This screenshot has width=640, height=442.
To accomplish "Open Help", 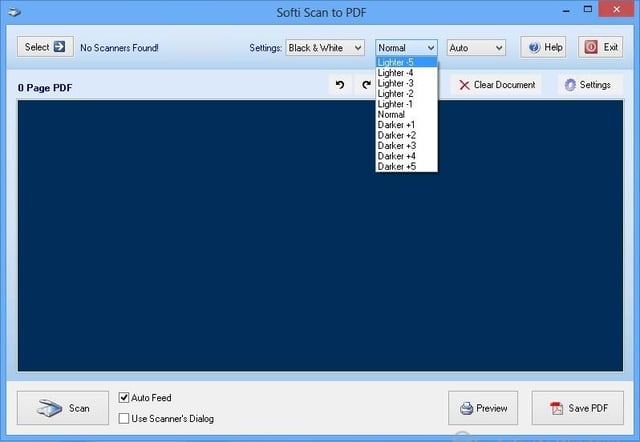I will point(543,47).
